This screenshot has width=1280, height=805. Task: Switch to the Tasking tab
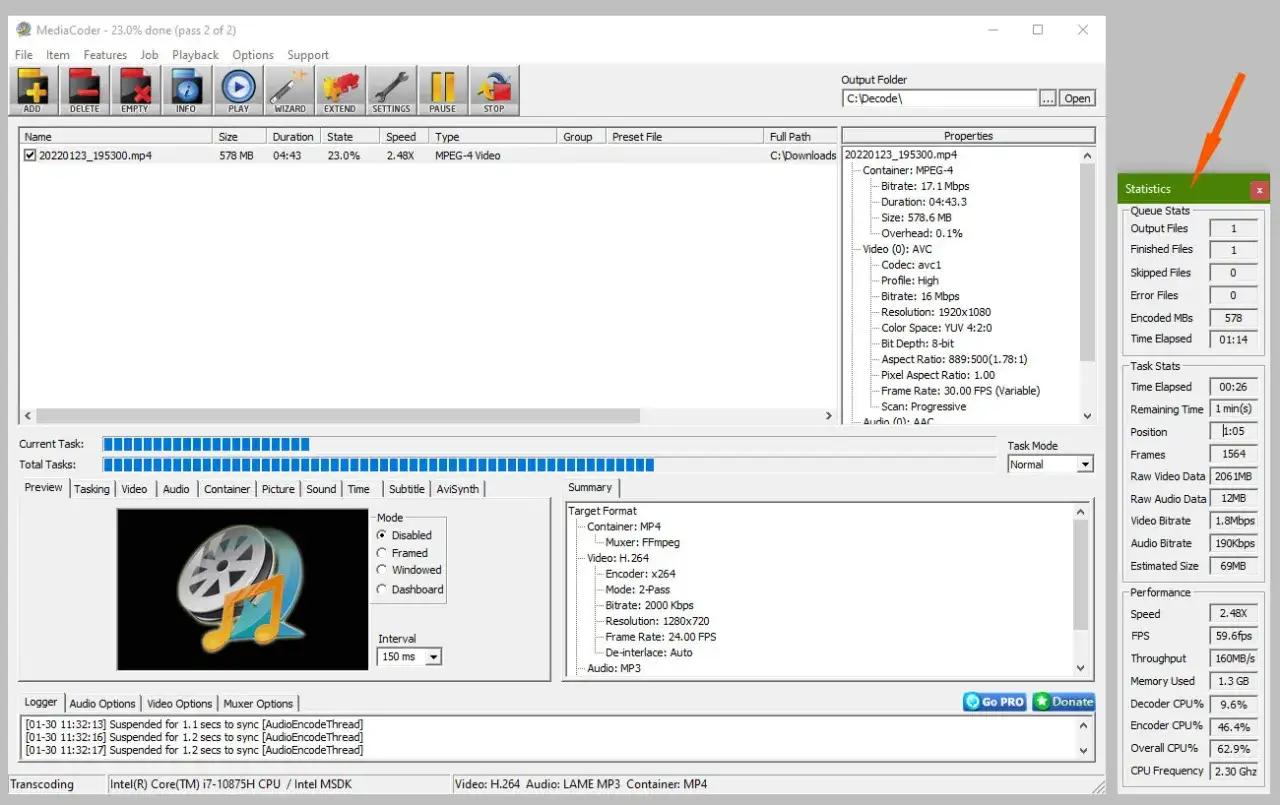point(92,489)
